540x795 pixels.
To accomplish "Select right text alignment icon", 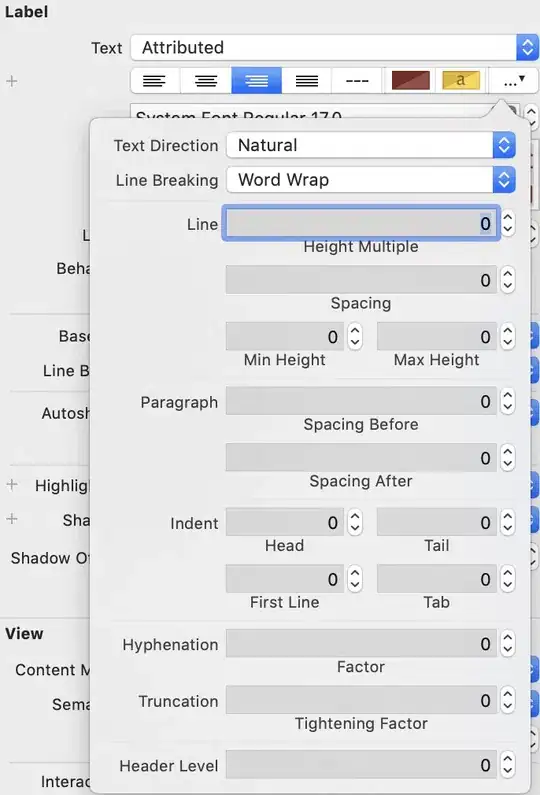I will point(257,81).
